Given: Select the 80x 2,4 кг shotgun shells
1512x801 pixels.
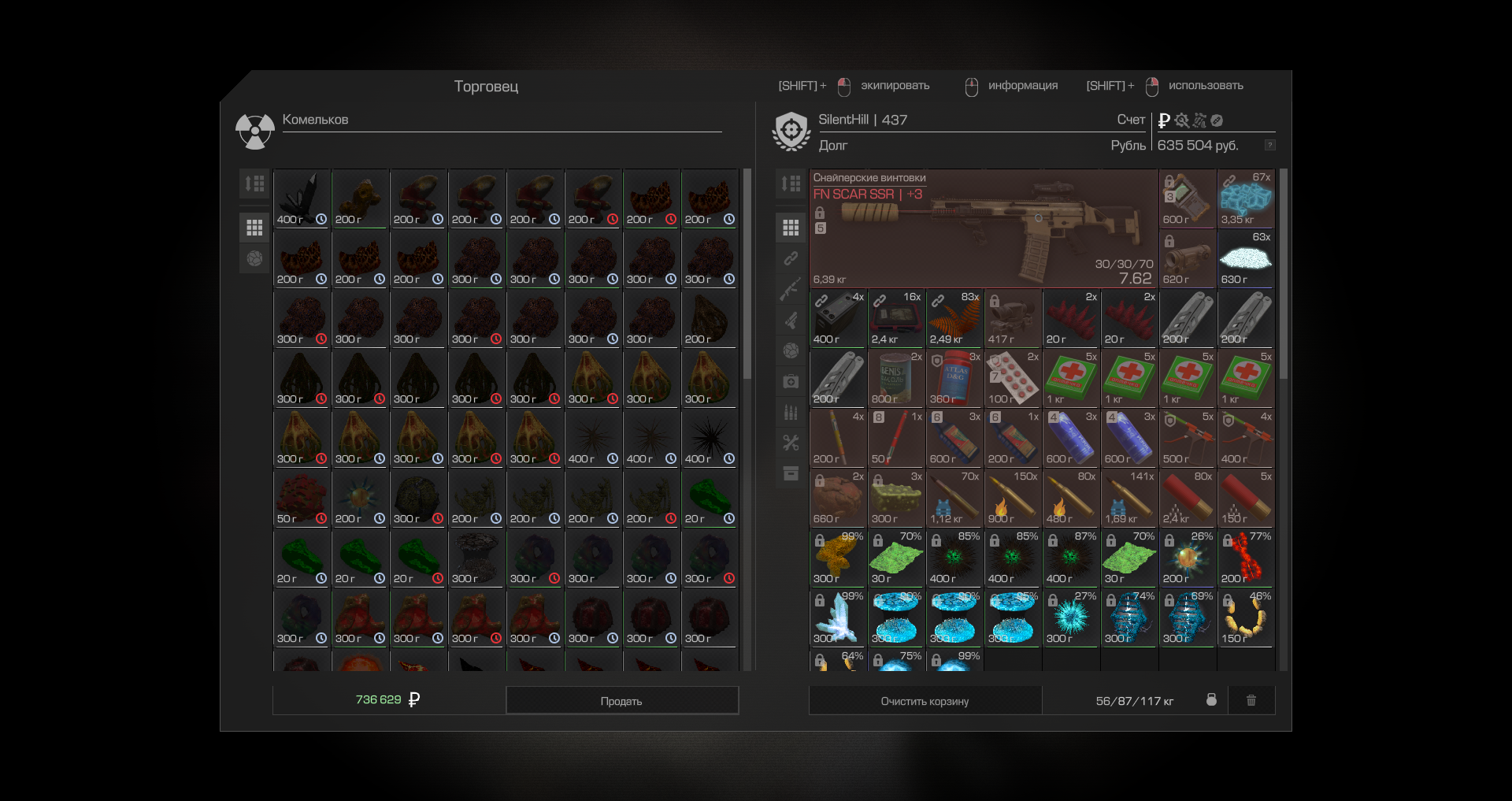Looking at the screenshot, I should pyautogui.click(x=1188, y=498).
